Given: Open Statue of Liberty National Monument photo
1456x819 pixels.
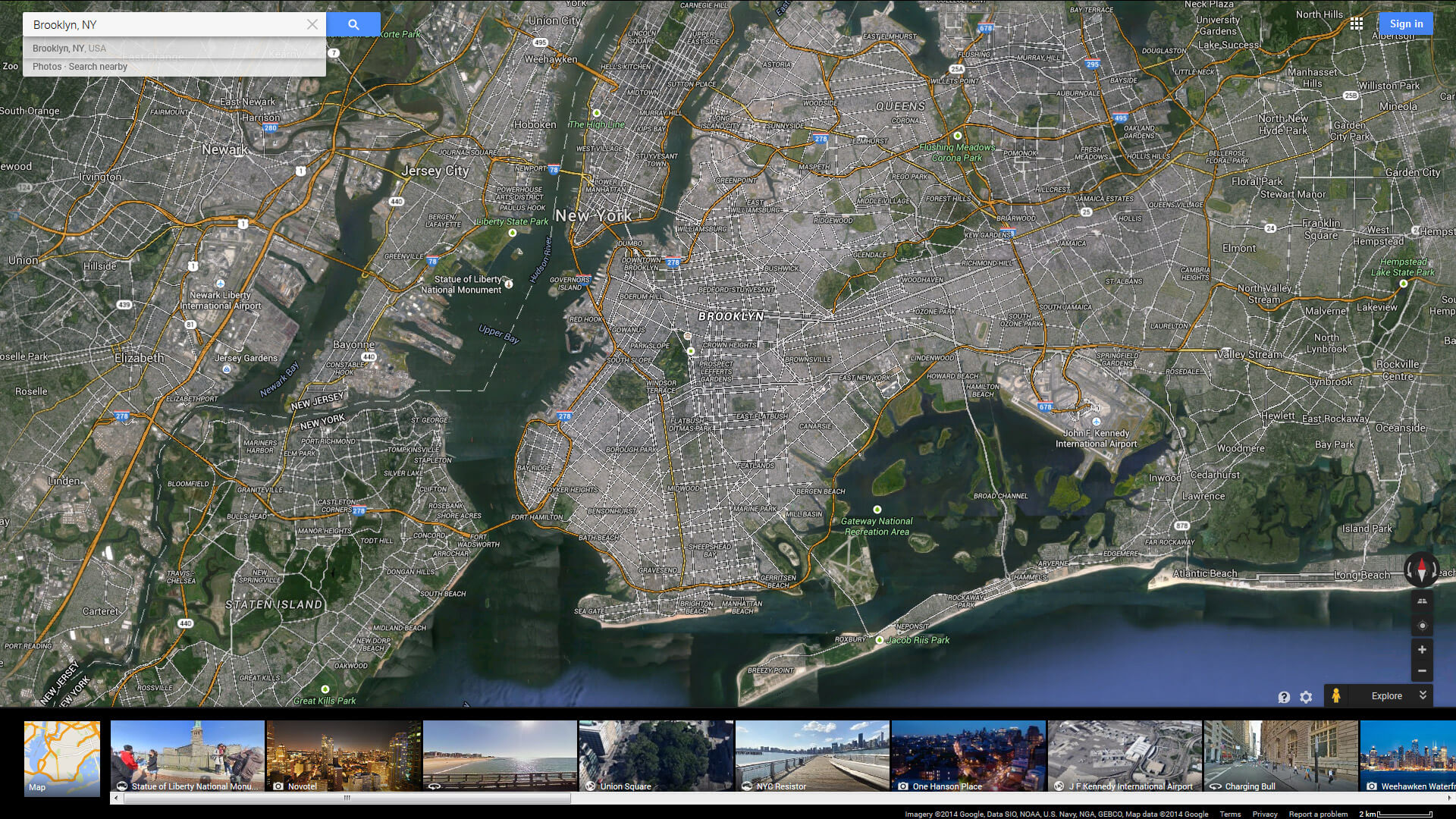Looking at the screenshot, I should click(x=187, y=756).
